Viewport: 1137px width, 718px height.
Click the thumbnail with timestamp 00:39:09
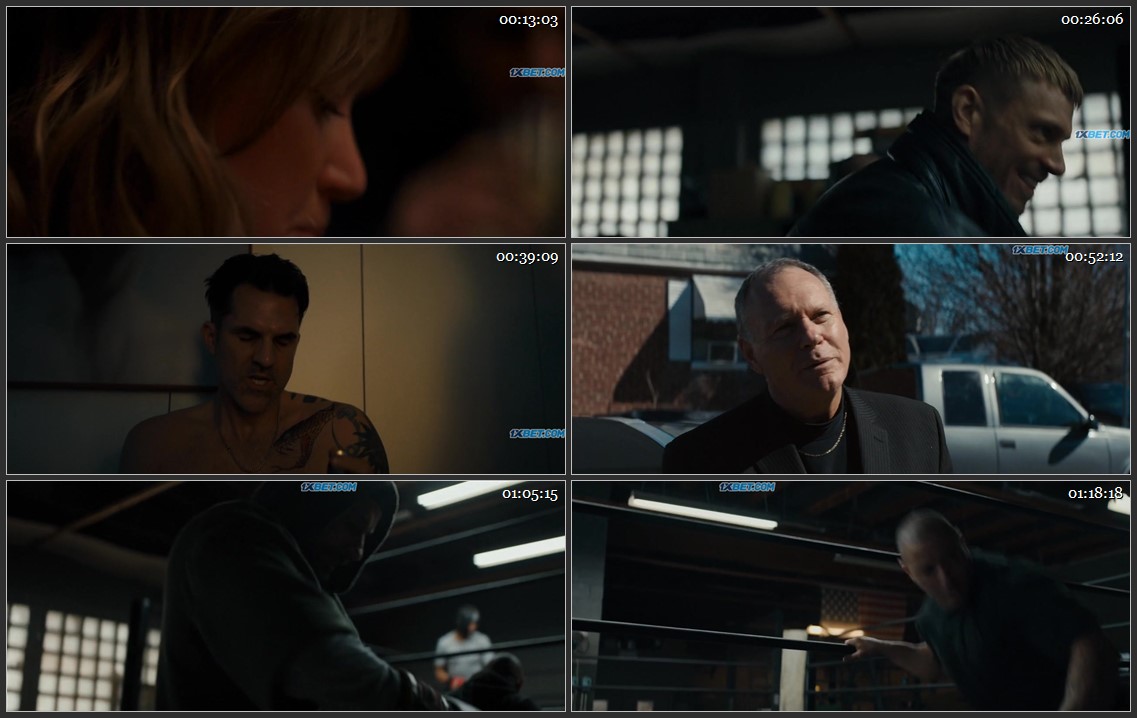(286, 359)
